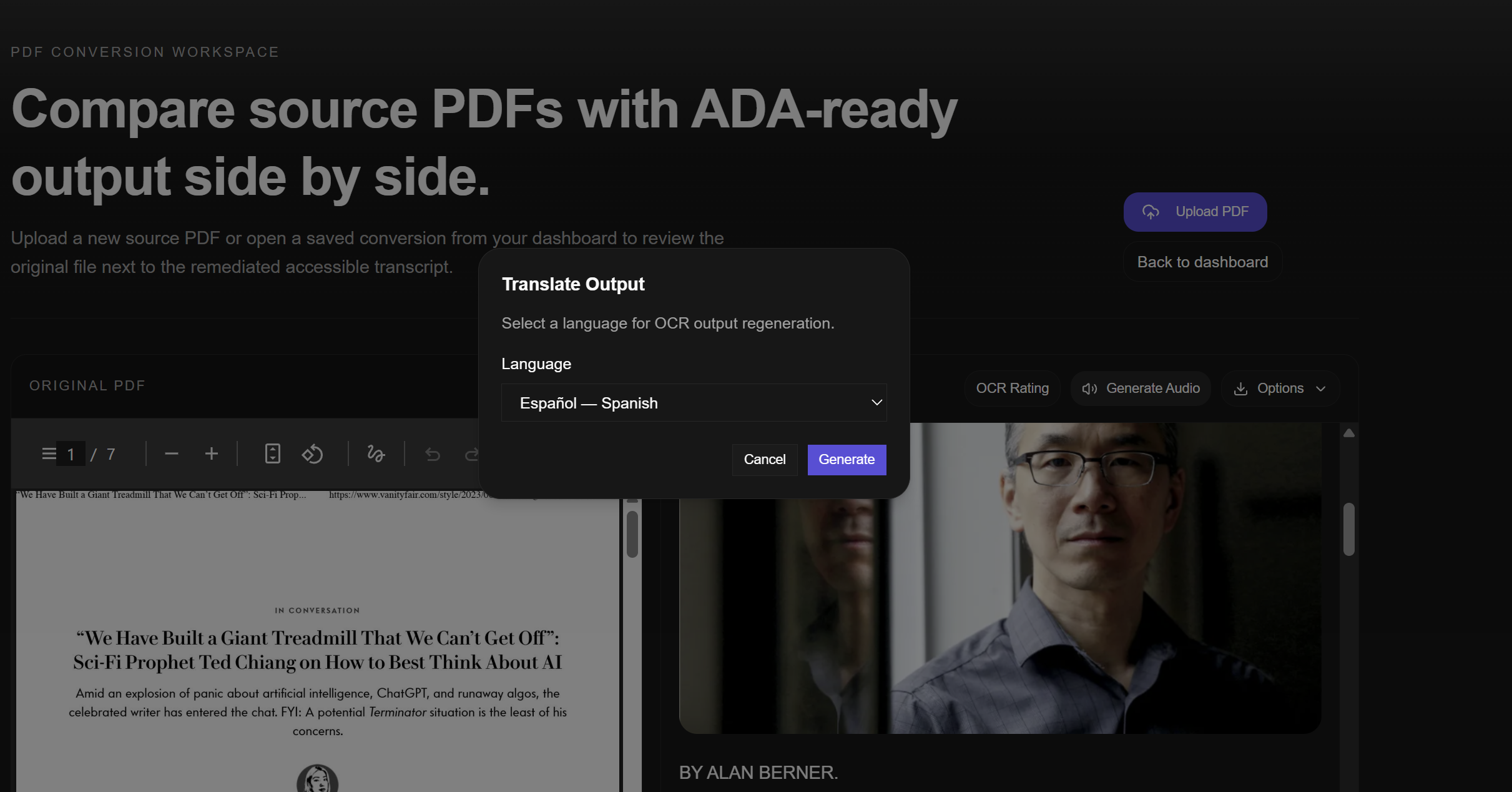Click the output panel vertical scrollbar thumb
Image resolution: width=1512 pixels, height=792 pixels.
coord(1348,528)
